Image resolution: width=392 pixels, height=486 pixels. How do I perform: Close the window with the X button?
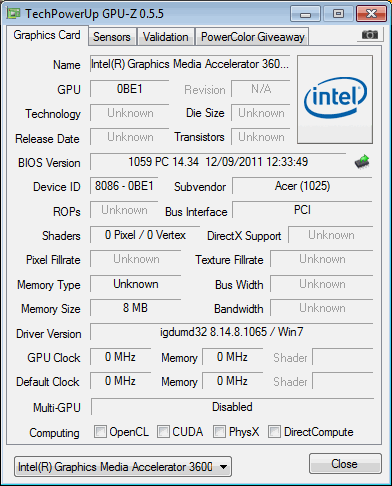(x=371, y=14)
